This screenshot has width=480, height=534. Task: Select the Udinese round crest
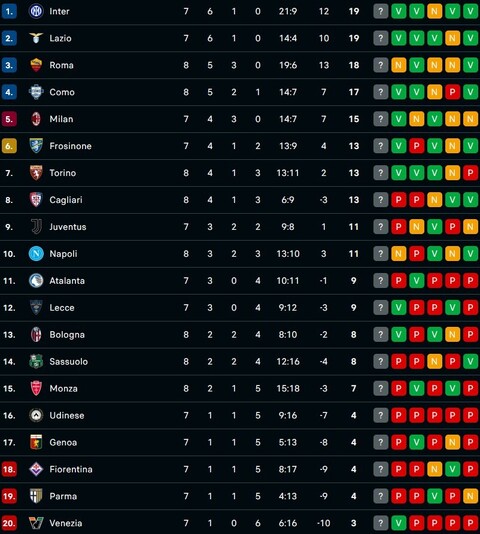[x=36, y=415]
